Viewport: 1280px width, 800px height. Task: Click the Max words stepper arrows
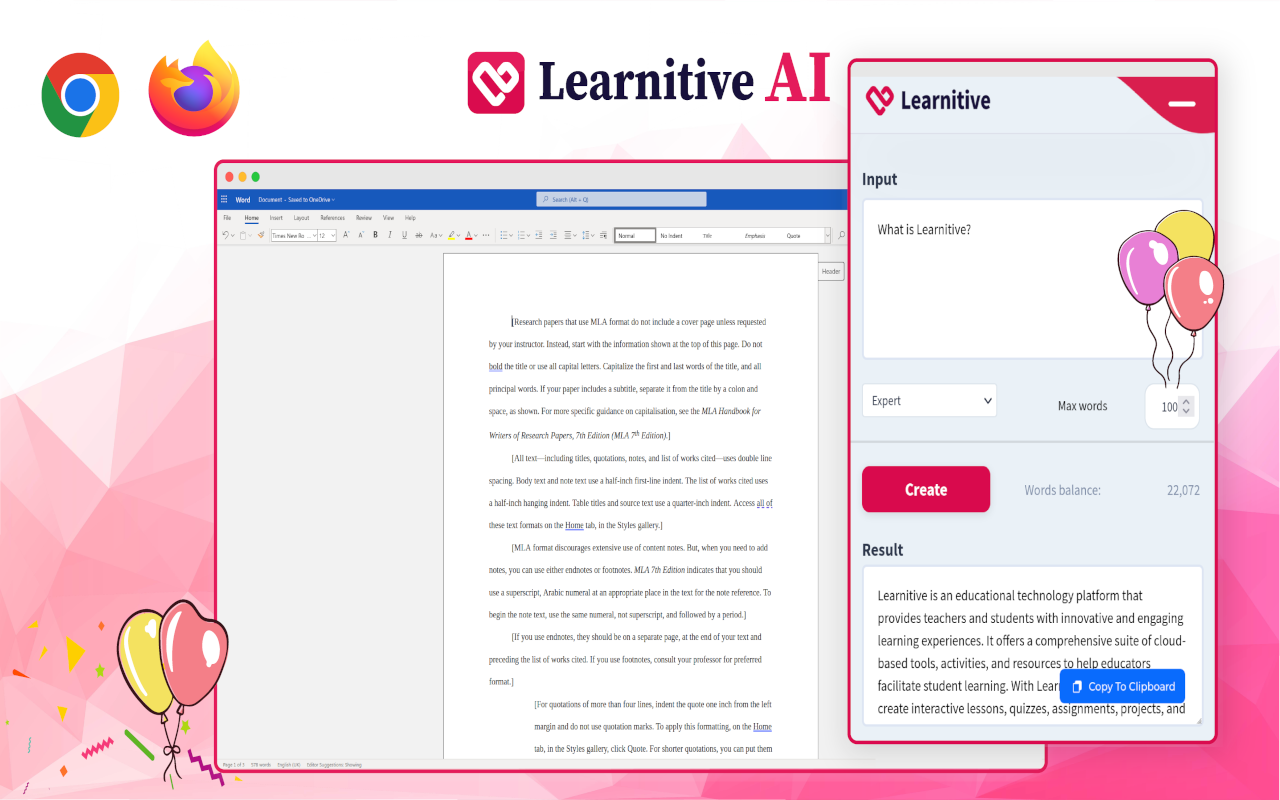point(1186,407)
